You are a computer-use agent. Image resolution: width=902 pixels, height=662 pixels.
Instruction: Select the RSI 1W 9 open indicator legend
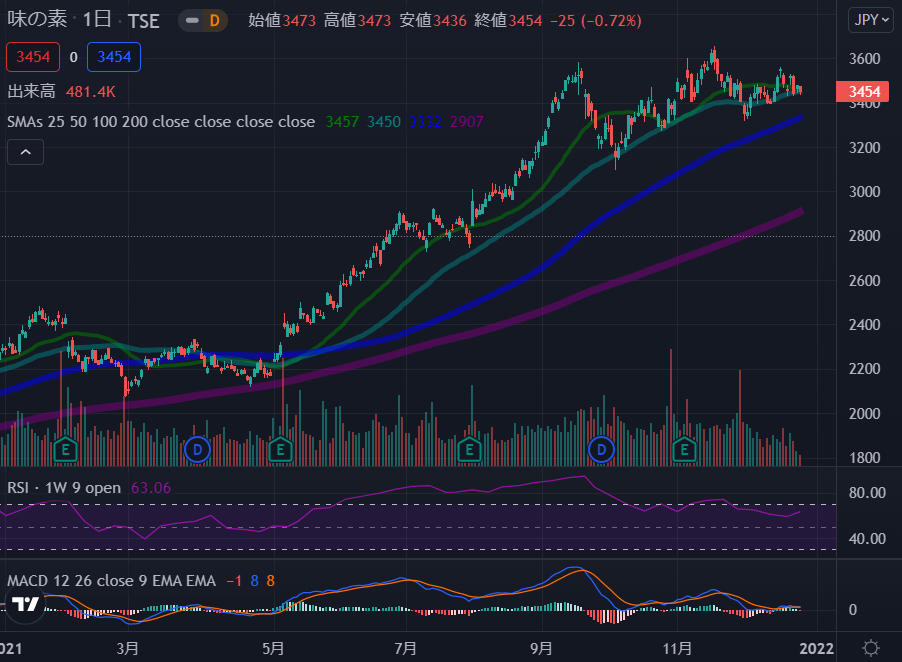[x=64, y=488]
